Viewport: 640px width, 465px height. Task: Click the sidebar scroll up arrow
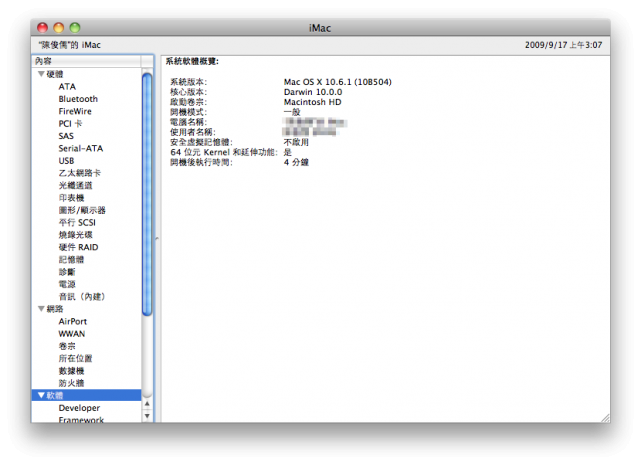coord(147,404)
